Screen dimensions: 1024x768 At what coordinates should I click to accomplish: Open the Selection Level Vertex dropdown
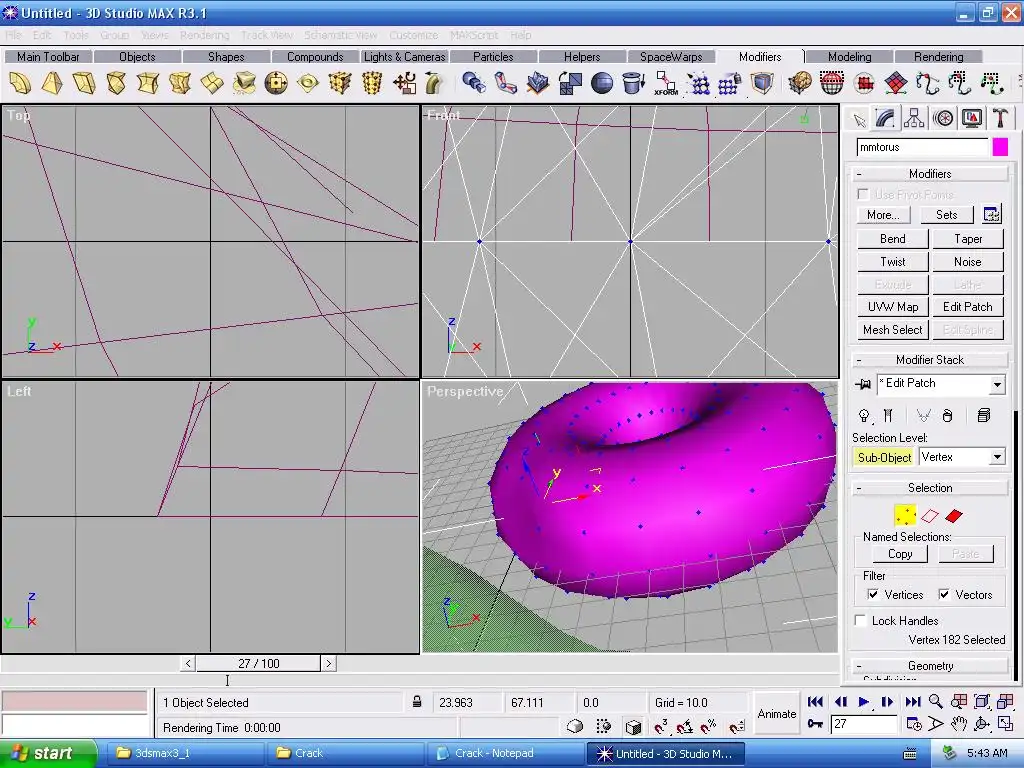pyautogui.click(x=997, y=457)
